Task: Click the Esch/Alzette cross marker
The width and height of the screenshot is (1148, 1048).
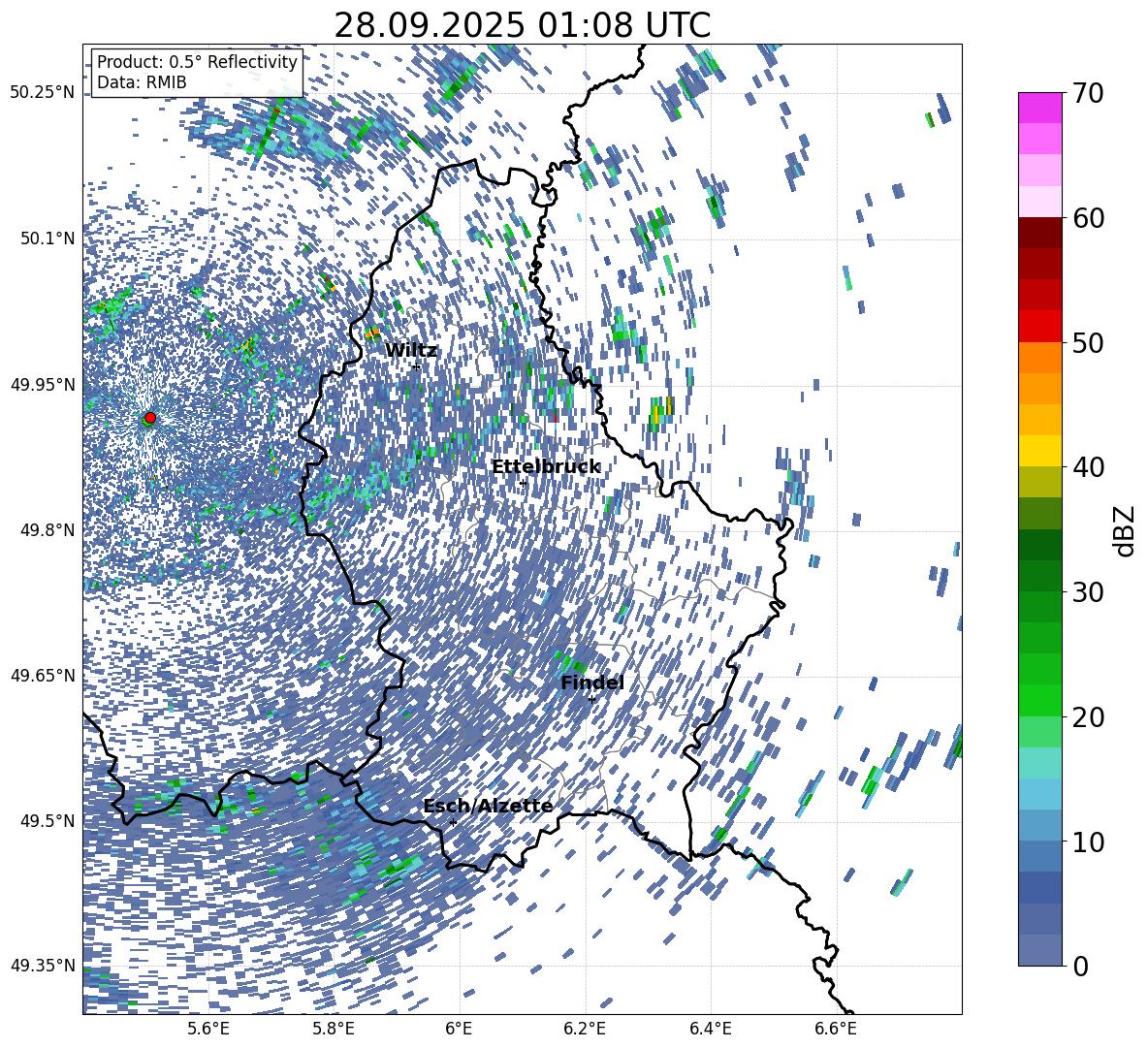Action: click(x=453, y=822)
